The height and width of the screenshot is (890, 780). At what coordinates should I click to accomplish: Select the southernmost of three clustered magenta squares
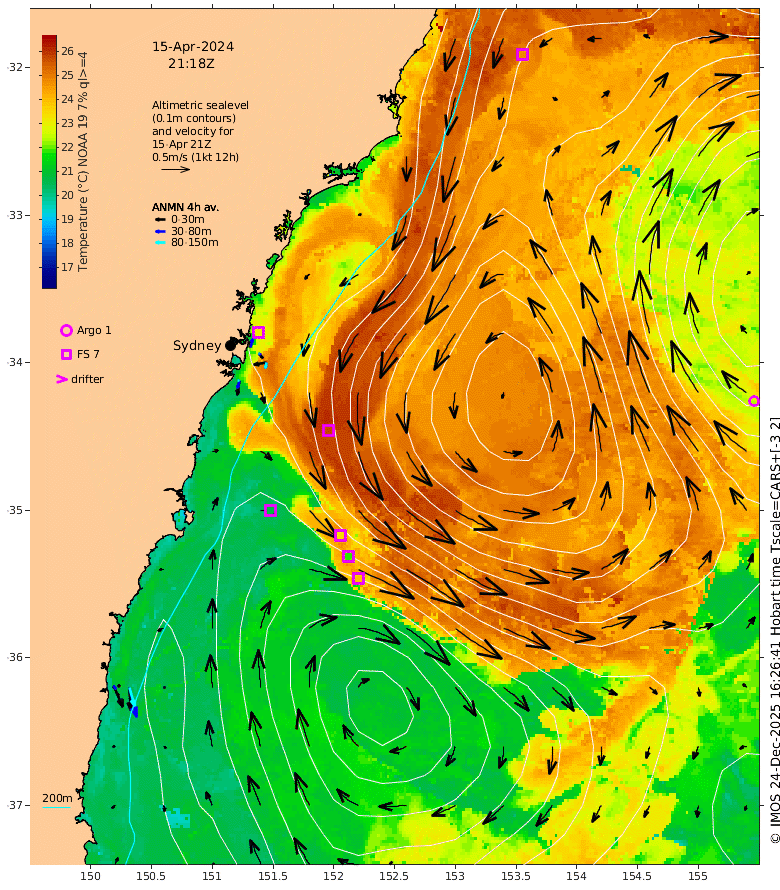[358, 578]
